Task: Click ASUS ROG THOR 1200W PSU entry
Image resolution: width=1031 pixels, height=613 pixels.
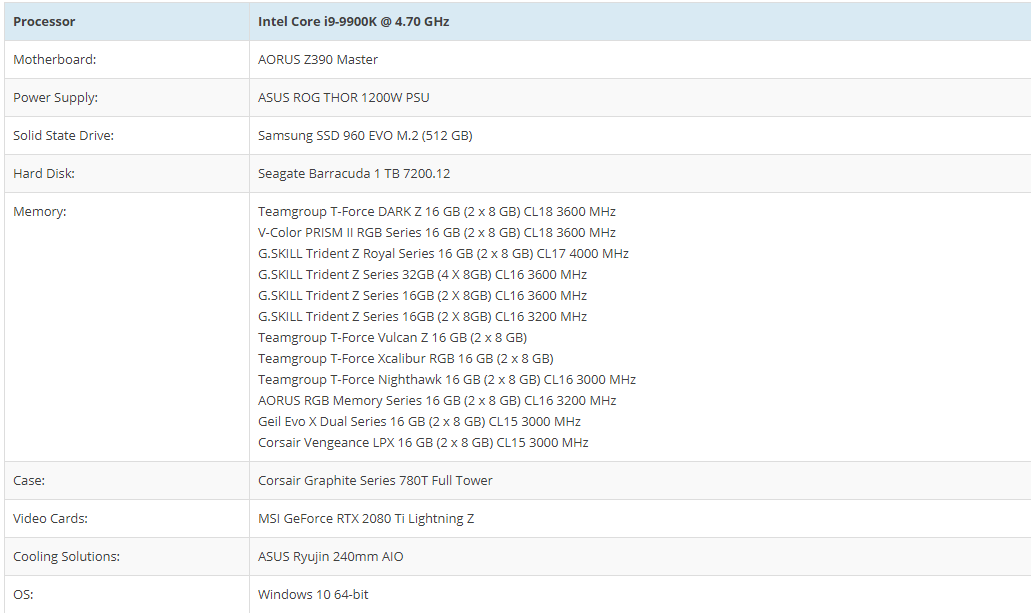Action: click(x=344, y=97)
